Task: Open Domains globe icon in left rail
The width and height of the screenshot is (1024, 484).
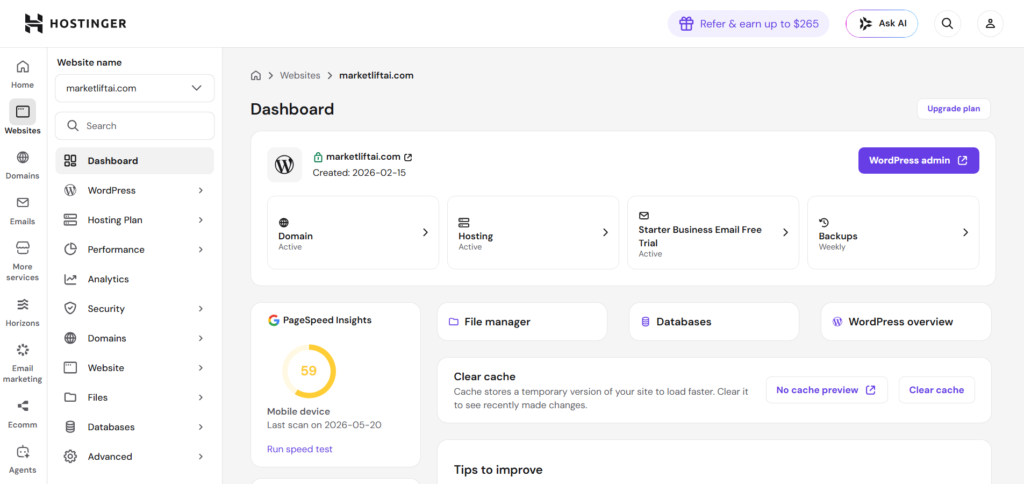Action: 22,157
